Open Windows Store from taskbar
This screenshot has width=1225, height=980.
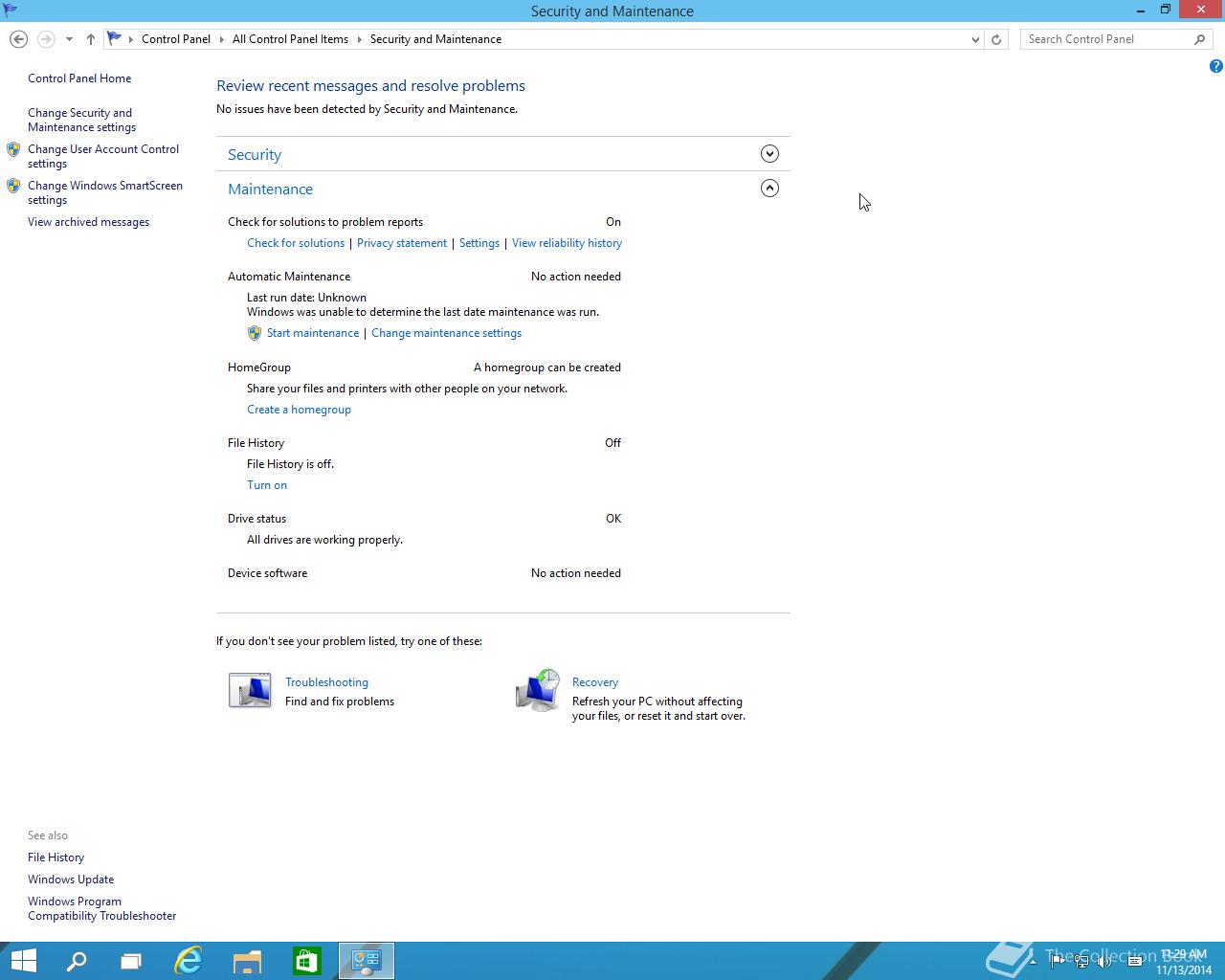(x=306, y=961)
